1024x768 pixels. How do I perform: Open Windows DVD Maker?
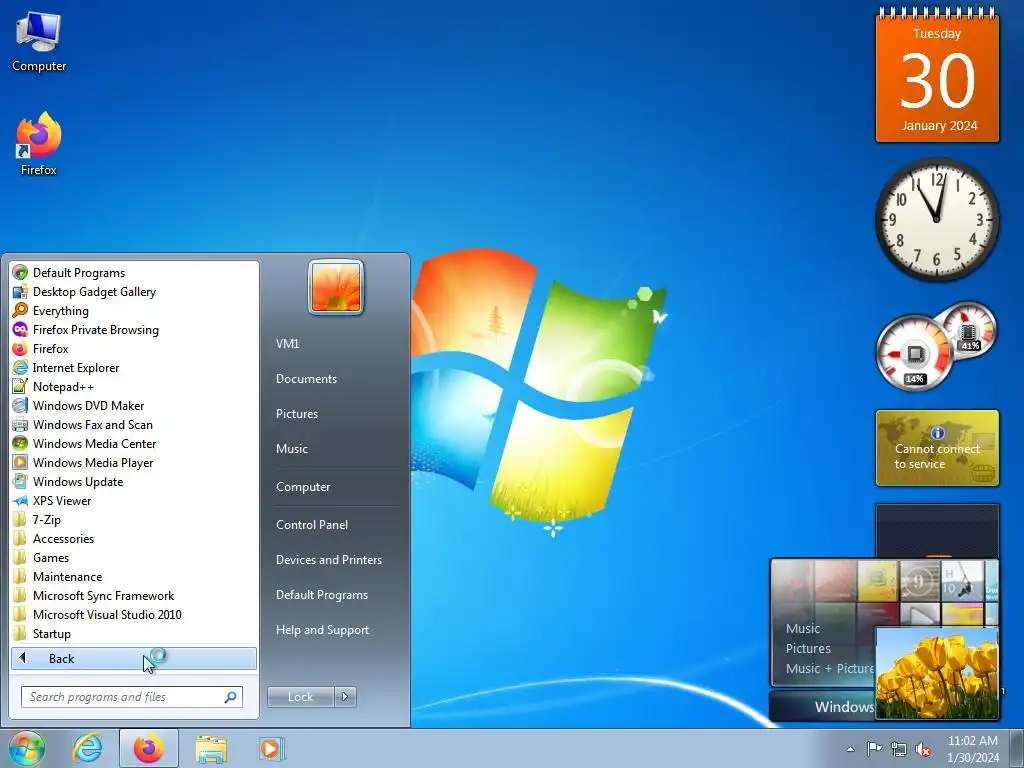135,406
